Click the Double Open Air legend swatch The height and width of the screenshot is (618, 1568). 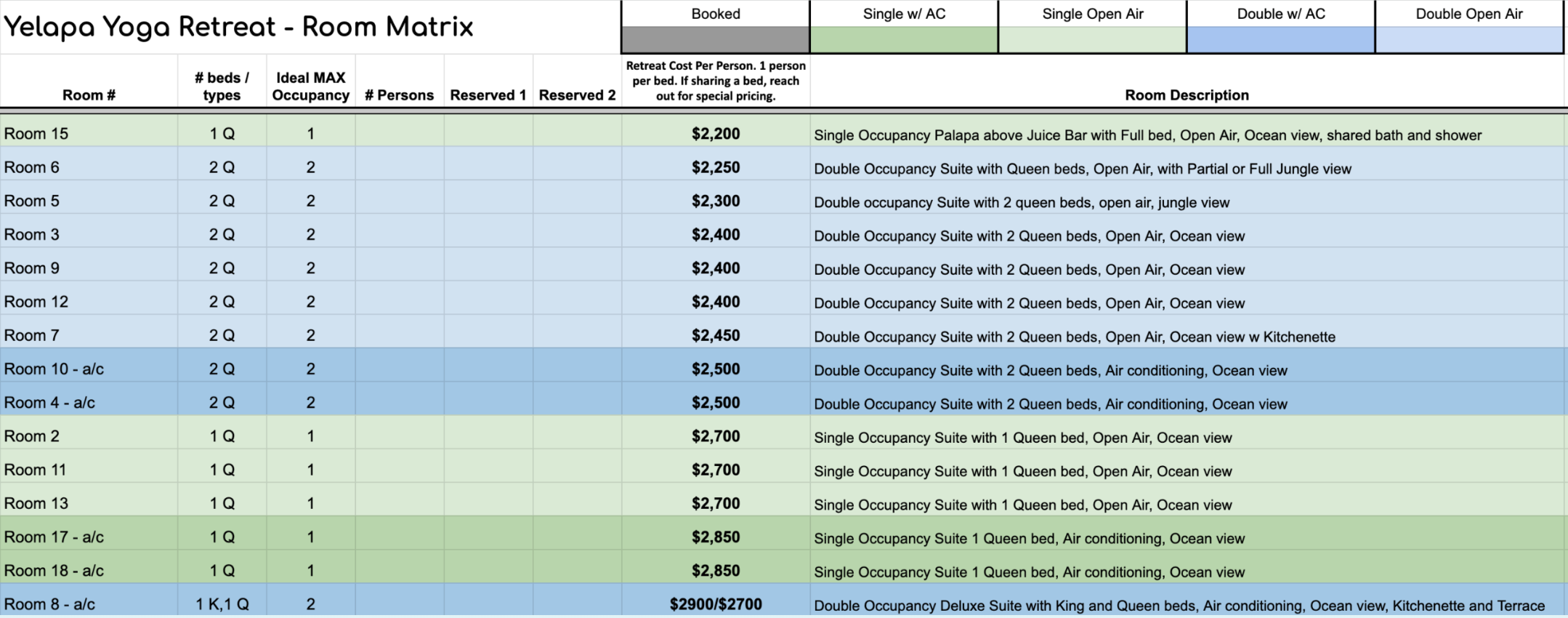[x=1469, y=39]
